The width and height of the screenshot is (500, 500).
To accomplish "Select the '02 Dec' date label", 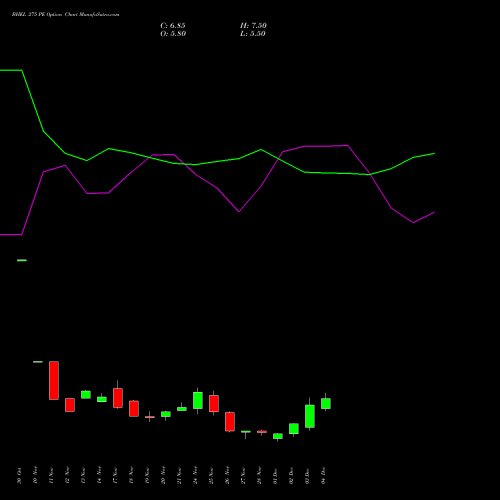I will (x=291, y=476).
